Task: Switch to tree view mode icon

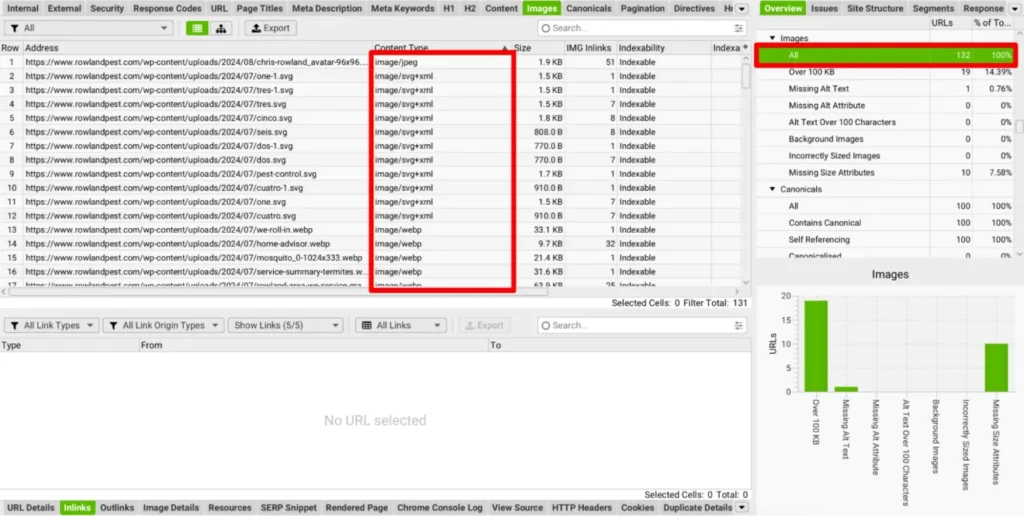Action: (x=221, y=28)
